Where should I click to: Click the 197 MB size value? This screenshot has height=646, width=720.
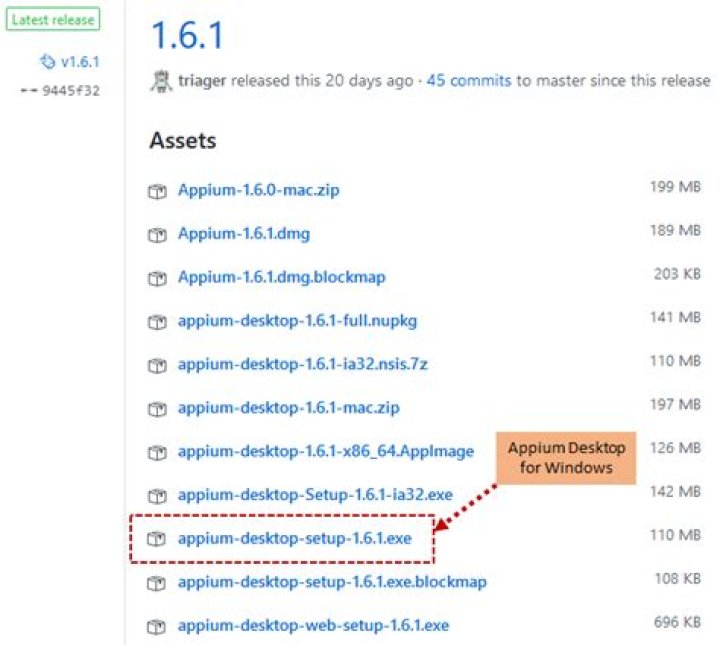(675, 404)
